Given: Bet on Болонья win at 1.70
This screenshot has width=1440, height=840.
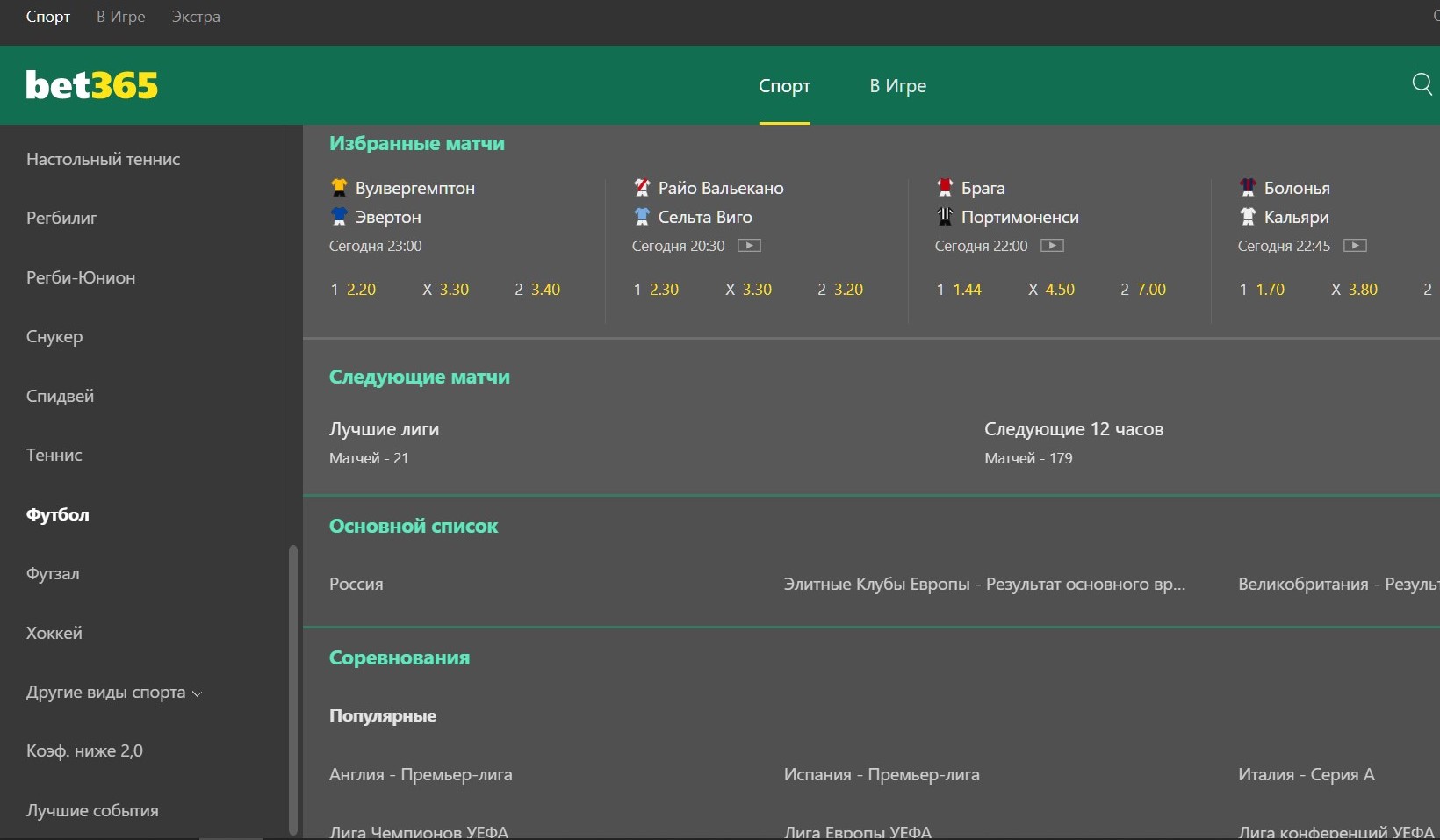Looking at the screenshot, I should [1262, 290].
